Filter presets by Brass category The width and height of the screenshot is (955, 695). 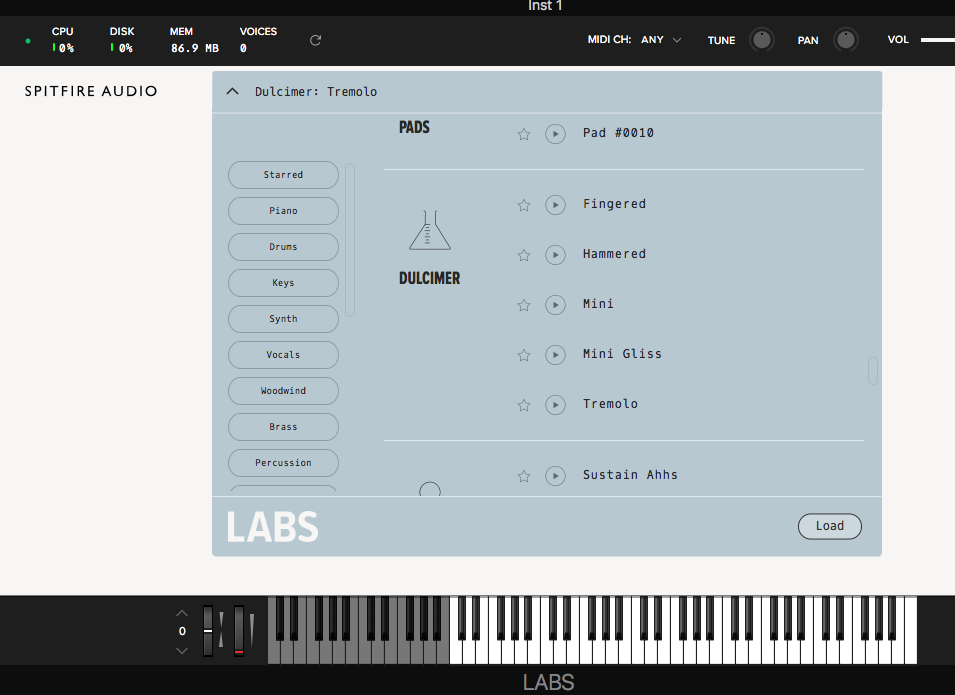(283, 426)
